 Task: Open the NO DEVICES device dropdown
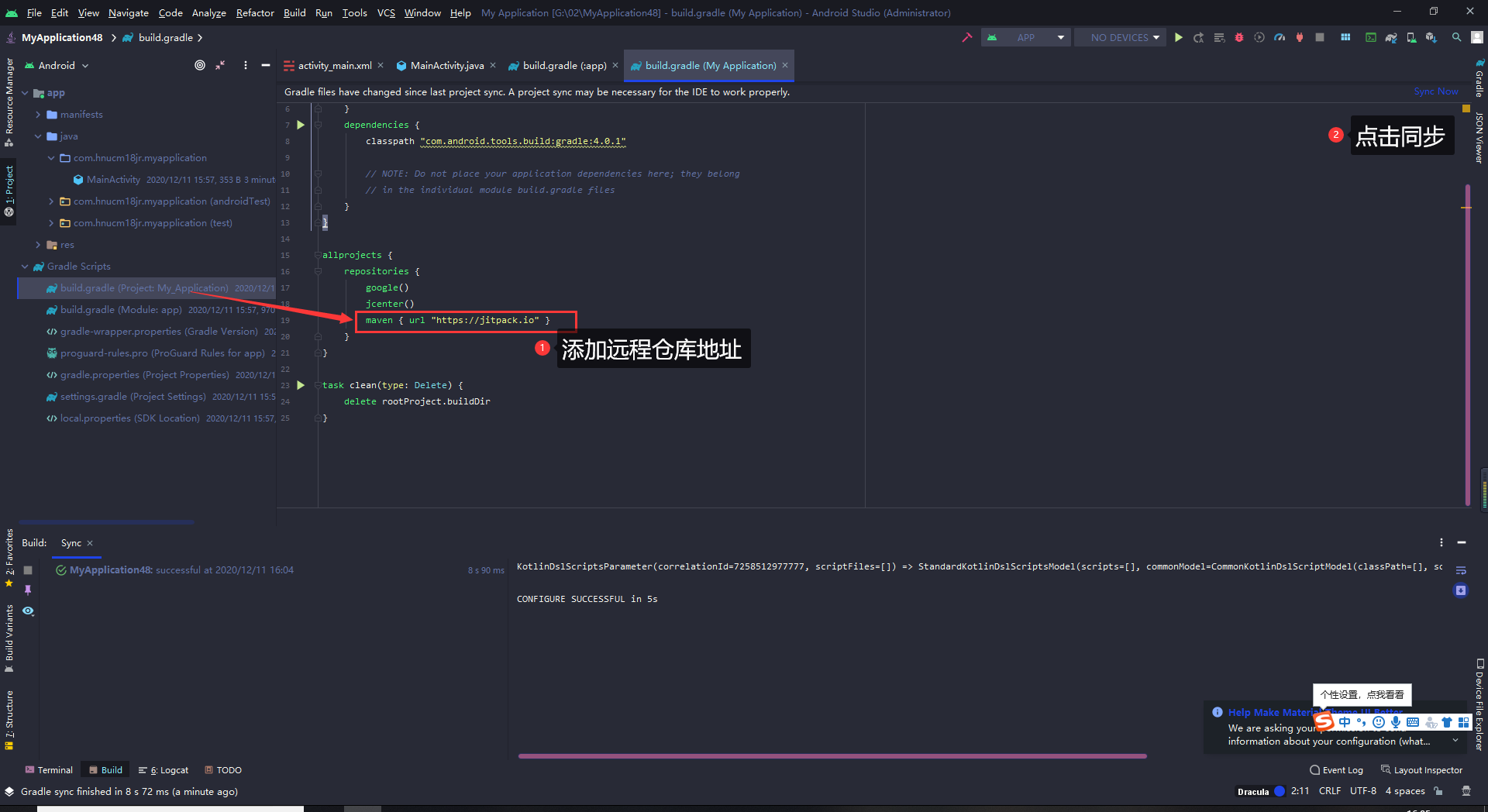tap(1121, 37)
